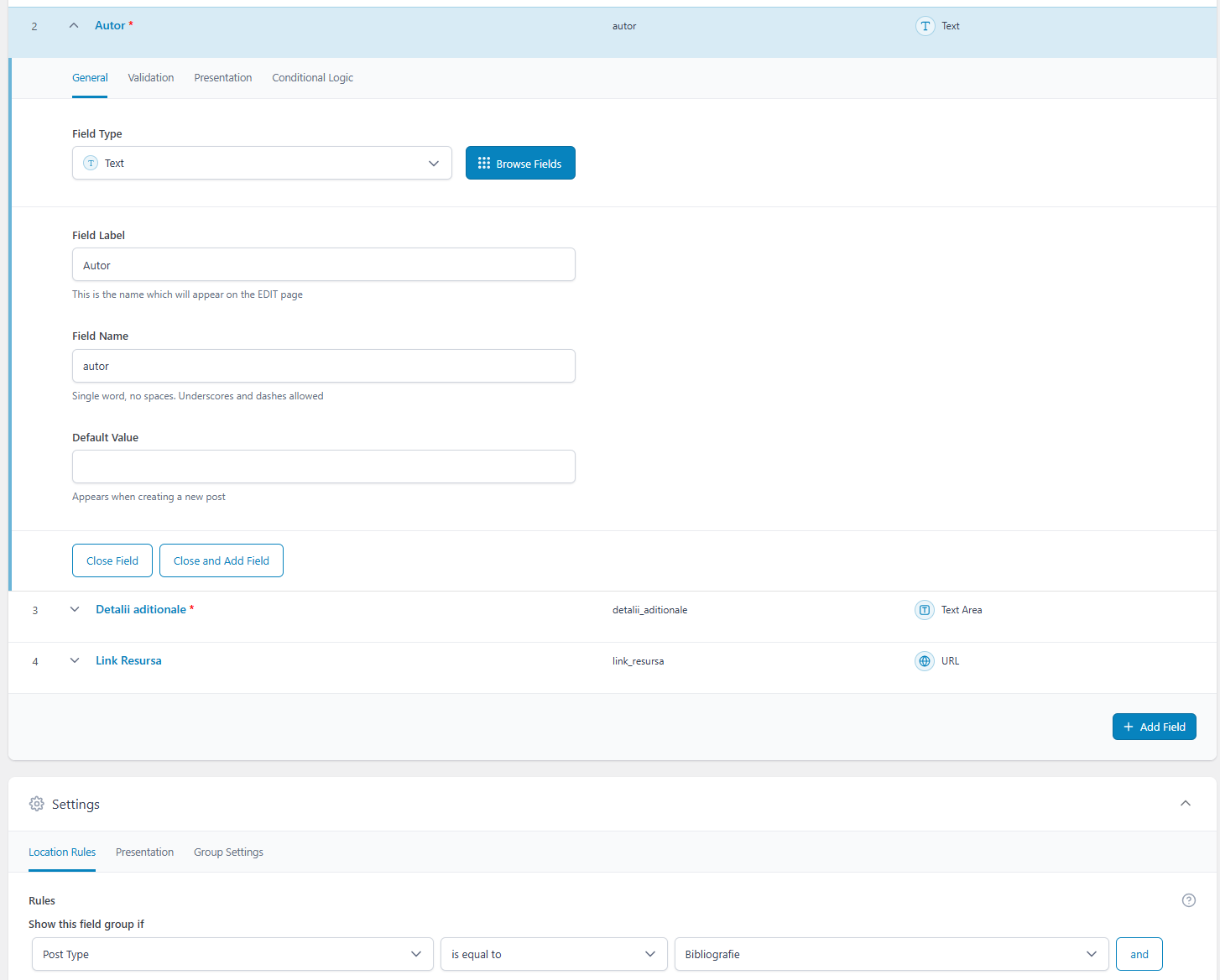Click the Browse Fields button
1220x980 pixels.
(520, 164)
